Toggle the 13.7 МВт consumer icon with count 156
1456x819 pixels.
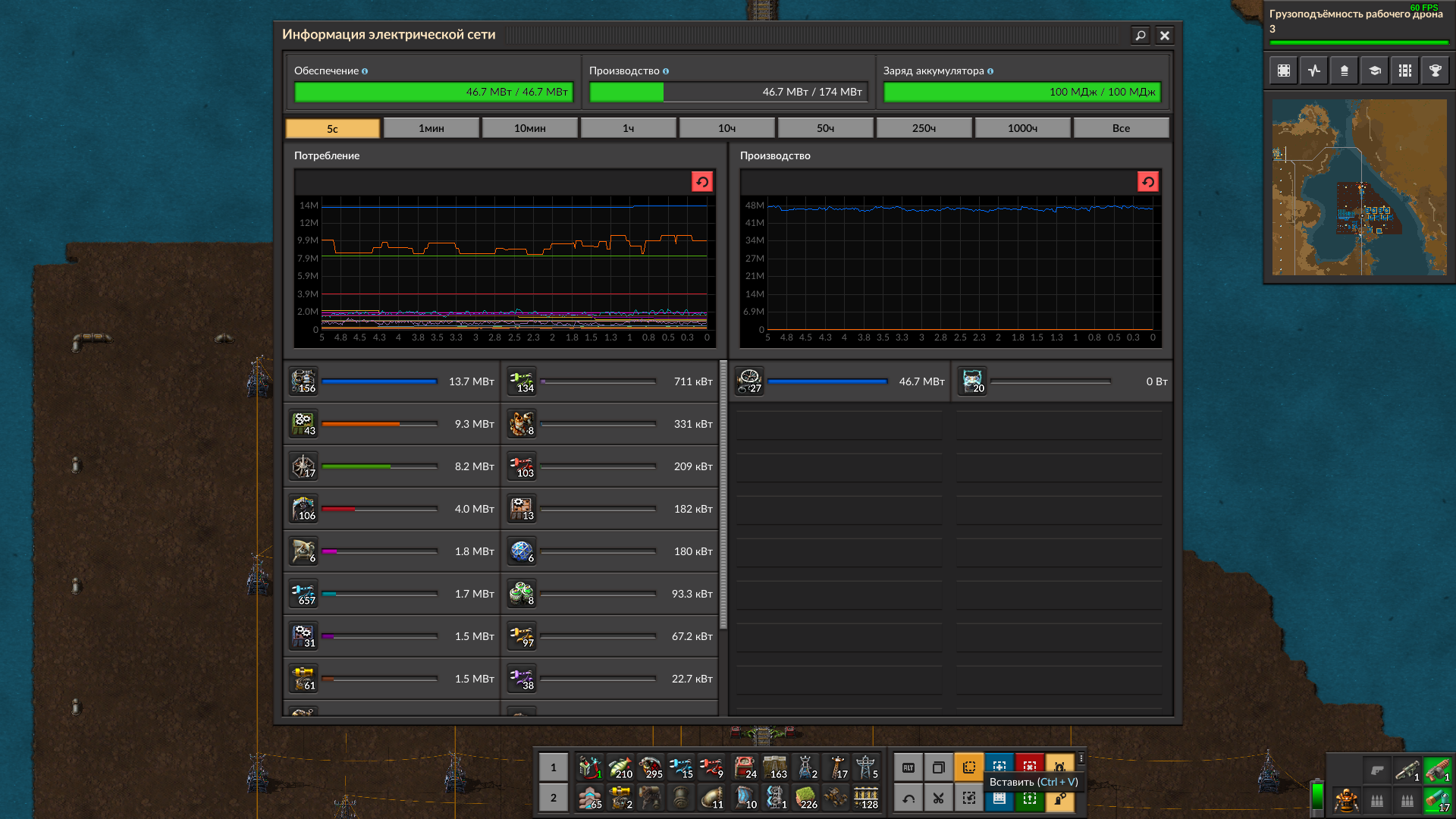303,381
